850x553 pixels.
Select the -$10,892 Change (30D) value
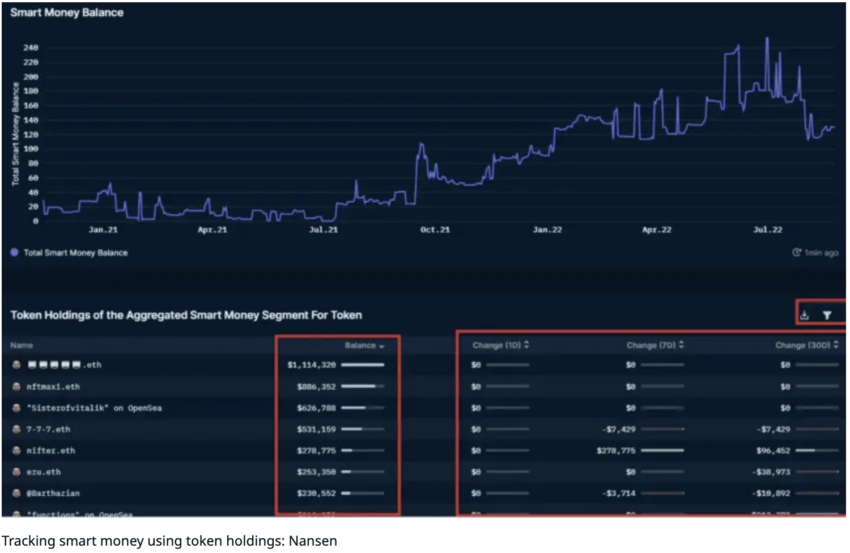(771, 493)
